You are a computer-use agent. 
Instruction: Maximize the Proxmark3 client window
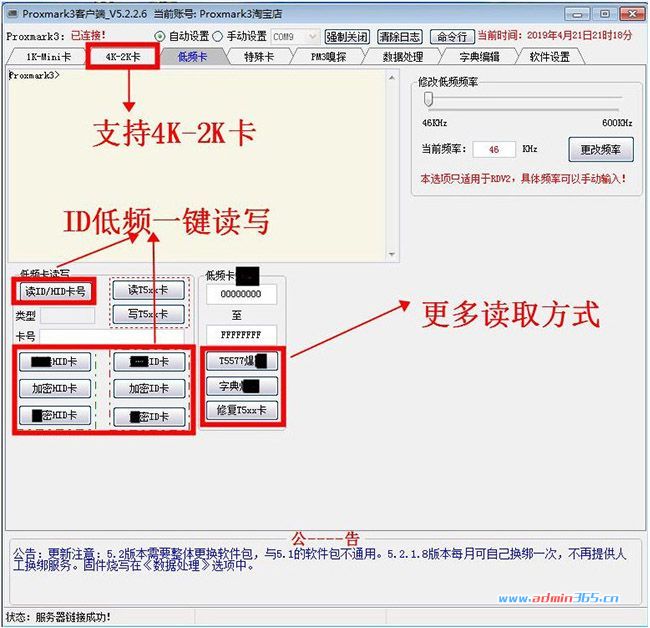pyautogui.click(x=604, y=14)
